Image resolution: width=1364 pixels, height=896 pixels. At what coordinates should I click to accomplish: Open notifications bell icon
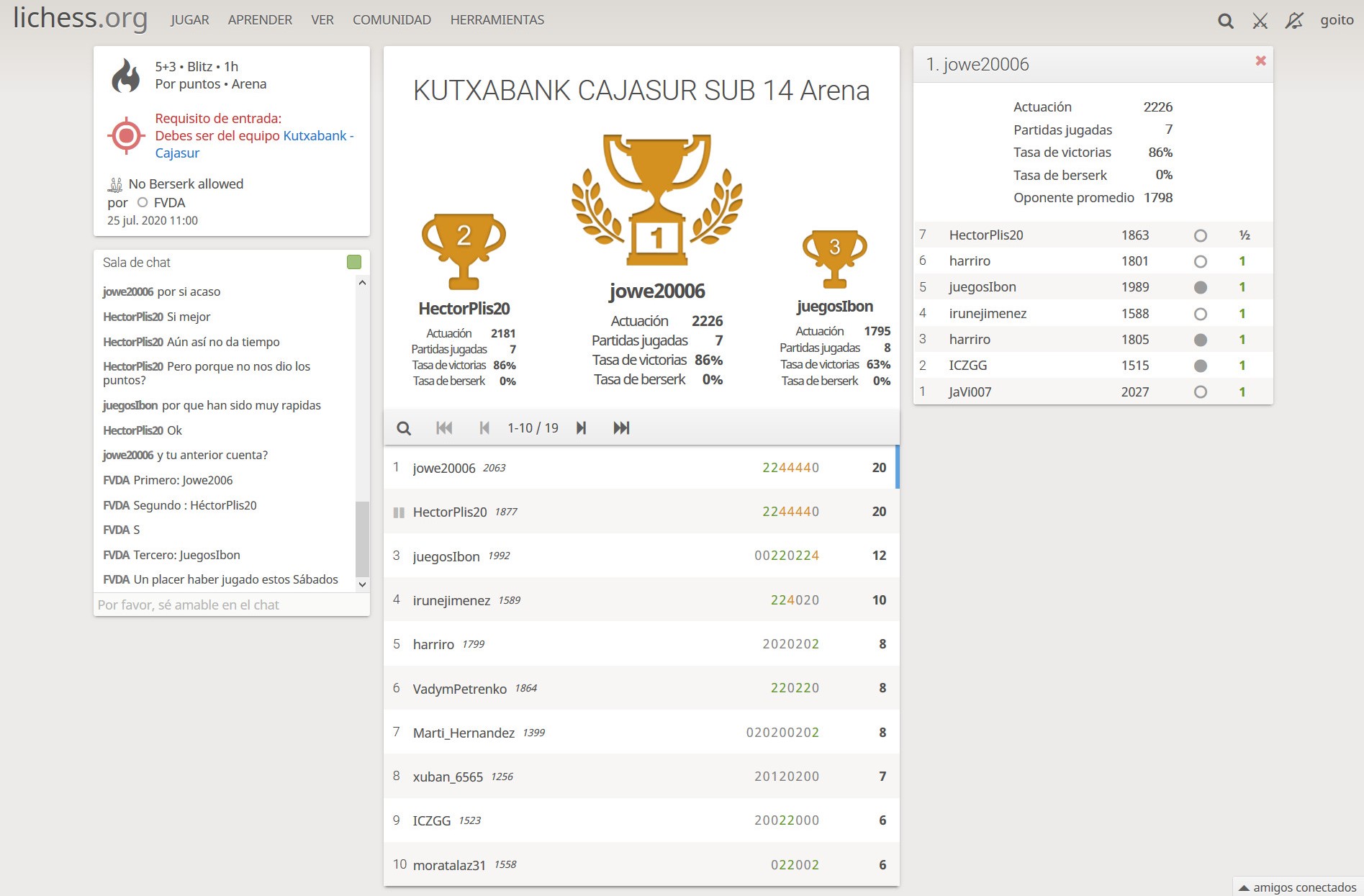pyautogui.click(x=1294, y=21)
